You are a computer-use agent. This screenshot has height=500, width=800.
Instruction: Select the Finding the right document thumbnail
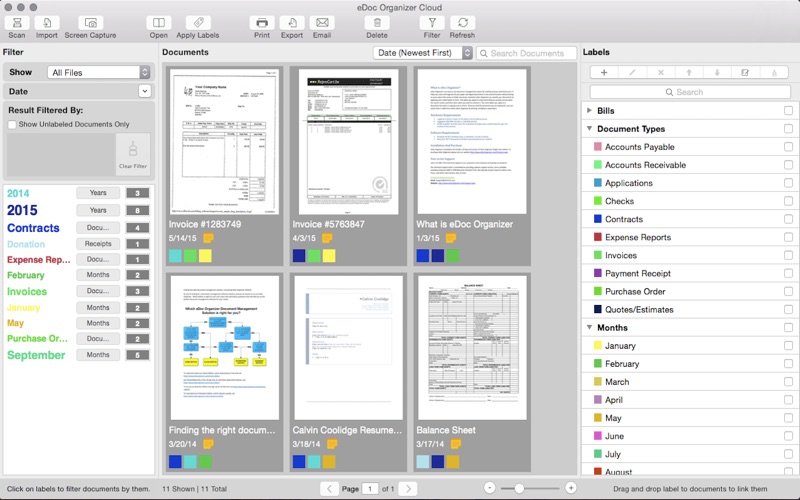pos(224,347)
